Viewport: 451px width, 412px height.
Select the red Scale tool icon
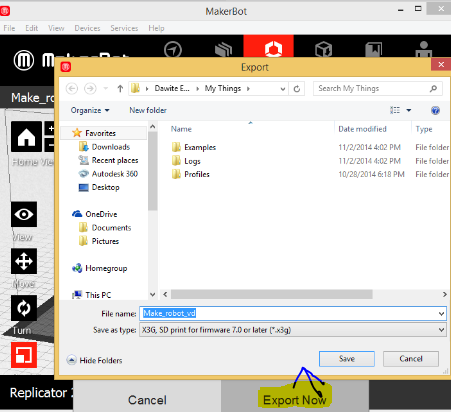pos(24,355)
